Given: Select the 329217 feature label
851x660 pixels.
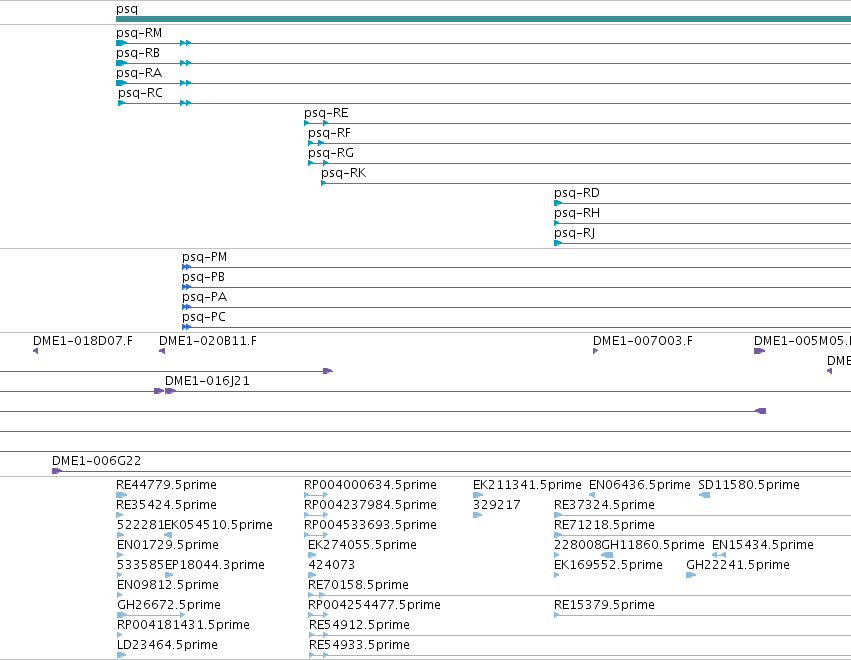Looking at the screenshot, I should pyautogui.click(x=497, y=505).
